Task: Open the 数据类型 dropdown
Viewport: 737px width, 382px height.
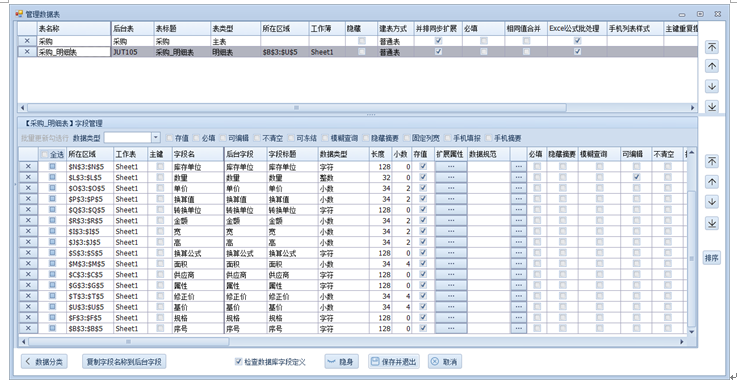Action: 156,138
